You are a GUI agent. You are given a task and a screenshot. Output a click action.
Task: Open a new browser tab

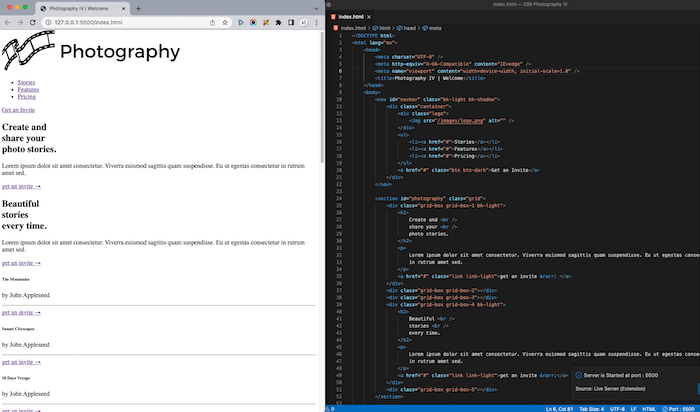138,8
